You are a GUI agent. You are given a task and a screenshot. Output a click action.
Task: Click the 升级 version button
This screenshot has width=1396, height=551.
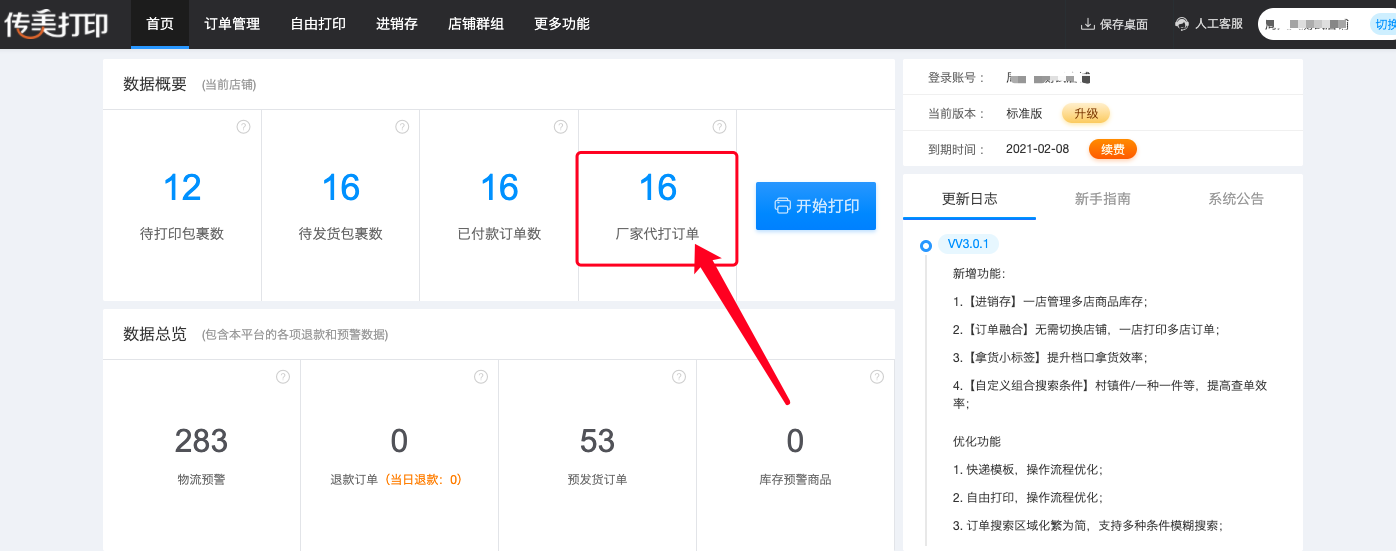(x=1086, y=114)
